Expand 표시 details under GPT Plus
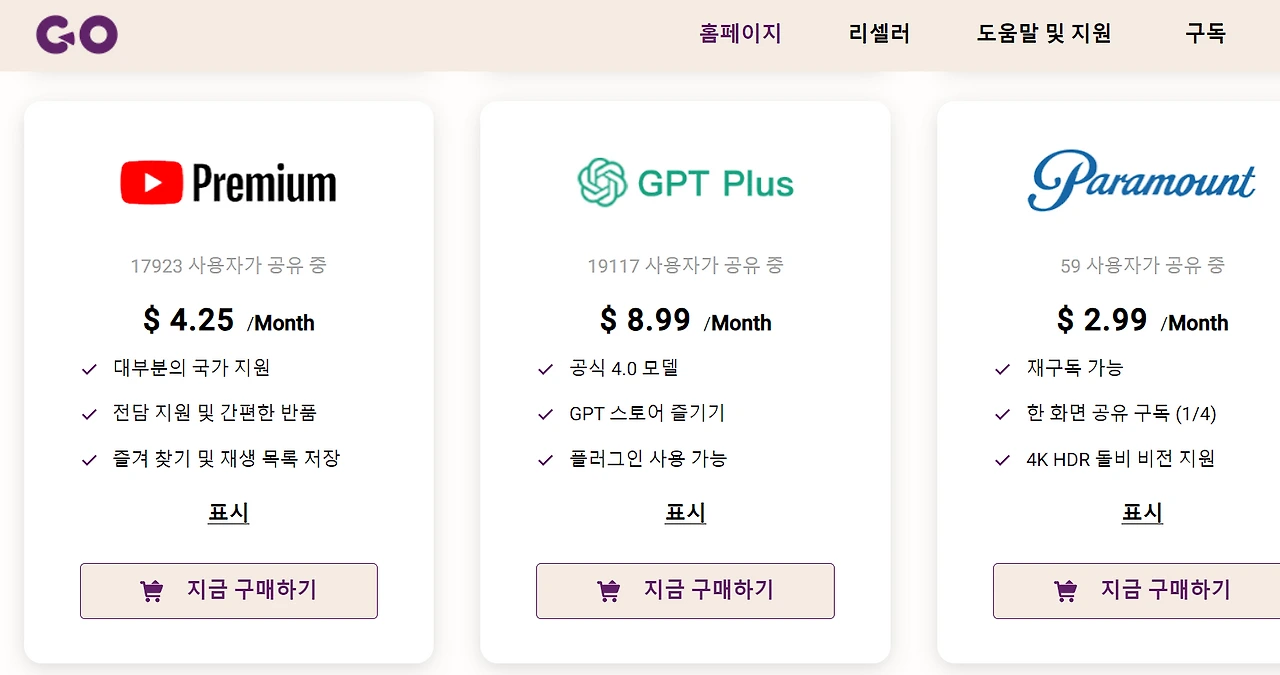The width and height of the screenshot is (1280, 675). point(685,513)
